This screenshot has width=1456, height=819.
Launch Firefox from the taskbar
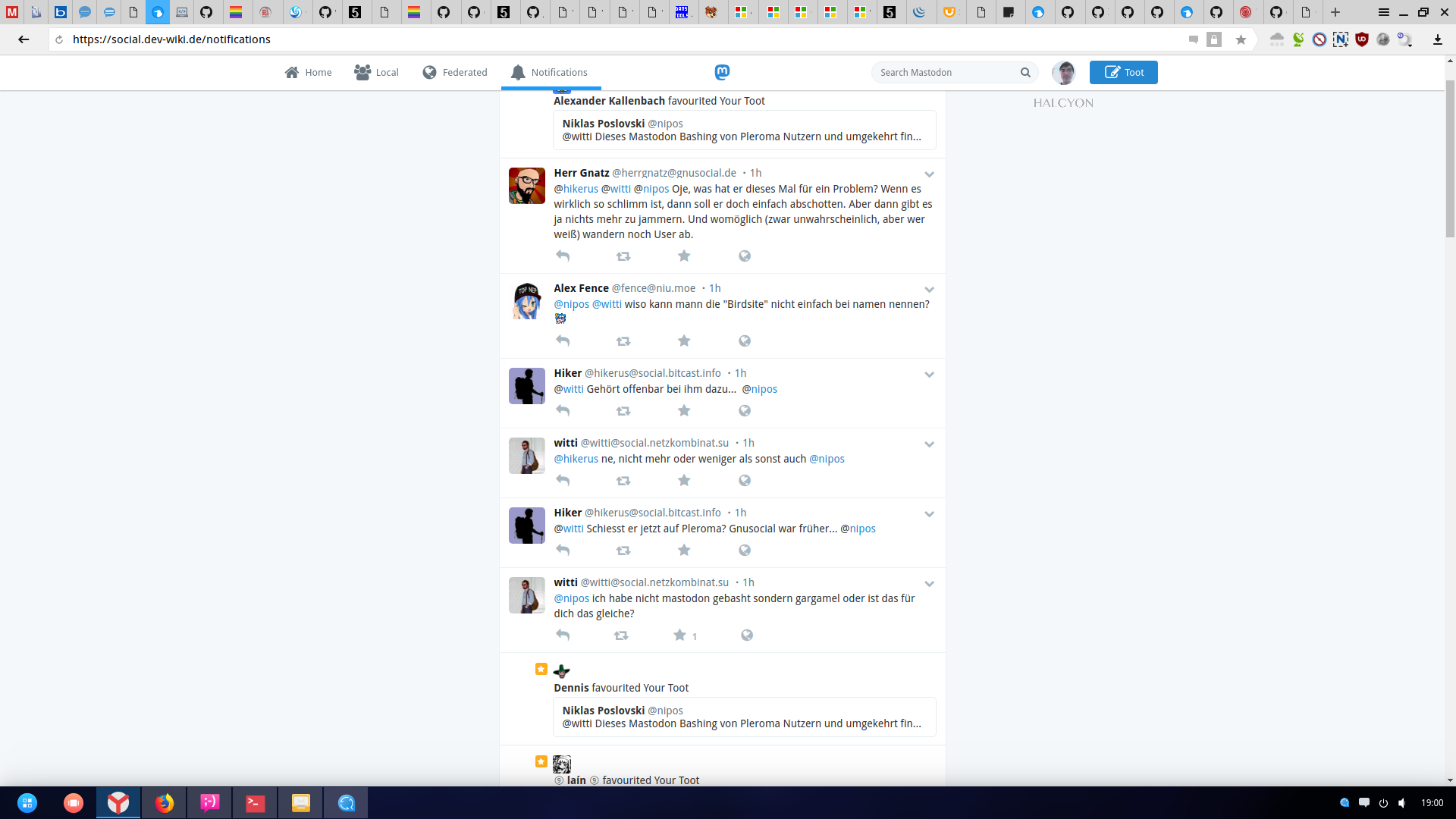tap(164, 802)
